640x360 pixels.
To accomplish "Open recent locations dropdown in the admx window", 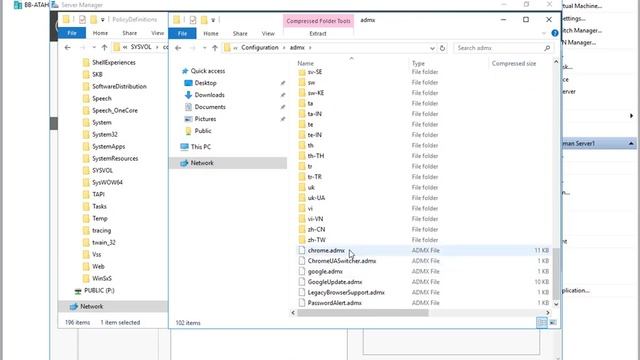I will [204, 48].
